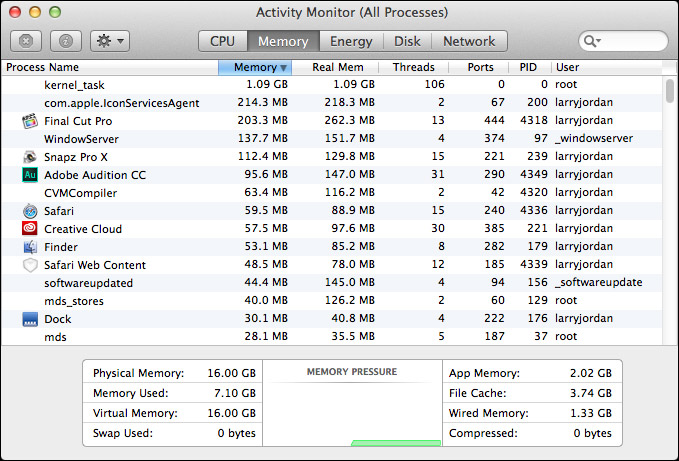The image size is (679, 461).
Task: Sort by the Threads column header
Action: [x=414, y=67]
